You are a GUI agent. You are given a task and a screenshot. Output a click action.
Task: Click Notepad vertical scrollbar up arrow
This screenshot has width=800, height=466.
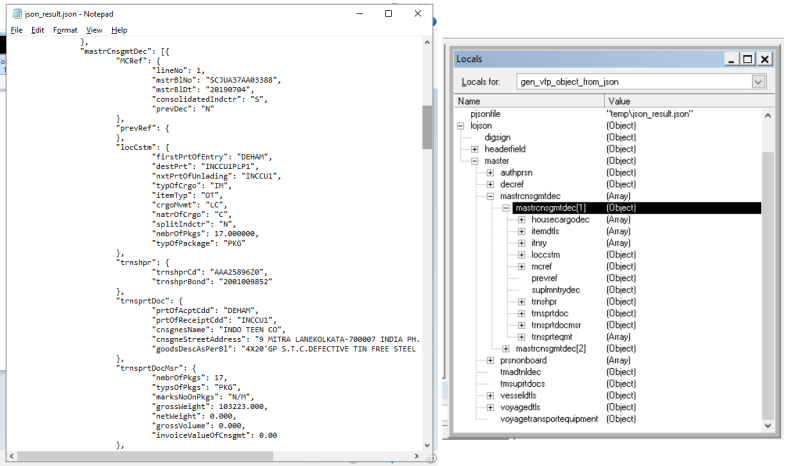pyautogui.click(x=428, y=42)
